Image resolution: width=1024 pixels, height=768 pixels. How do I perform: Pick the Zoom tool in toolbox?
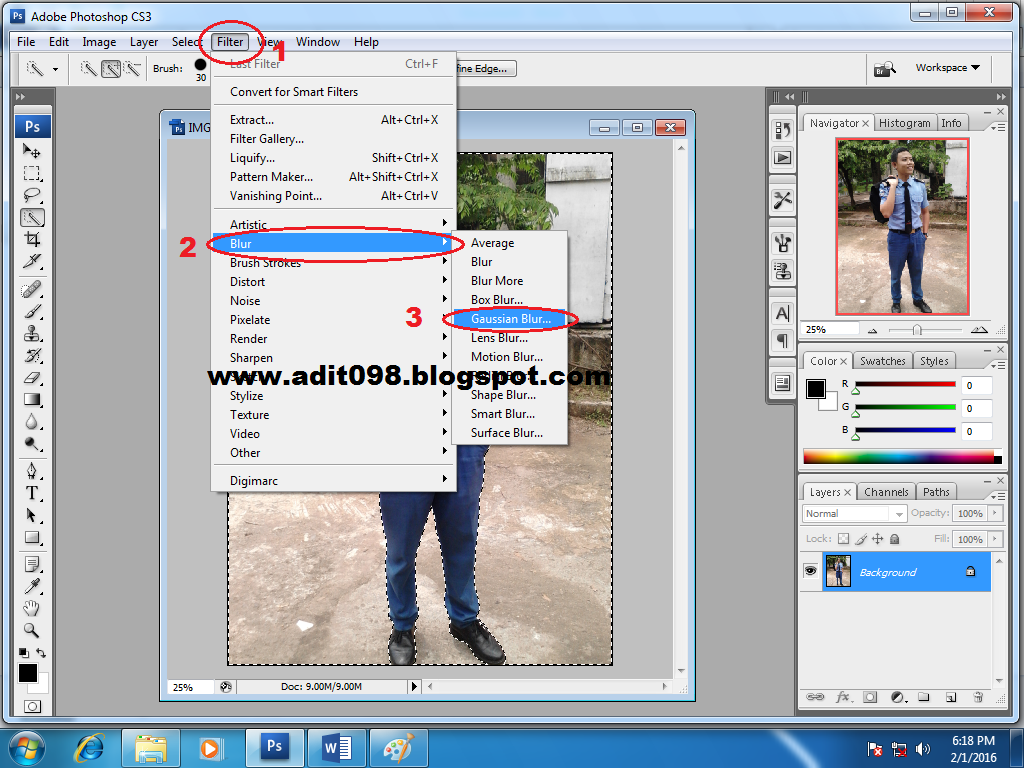click(x=31, y=630)
